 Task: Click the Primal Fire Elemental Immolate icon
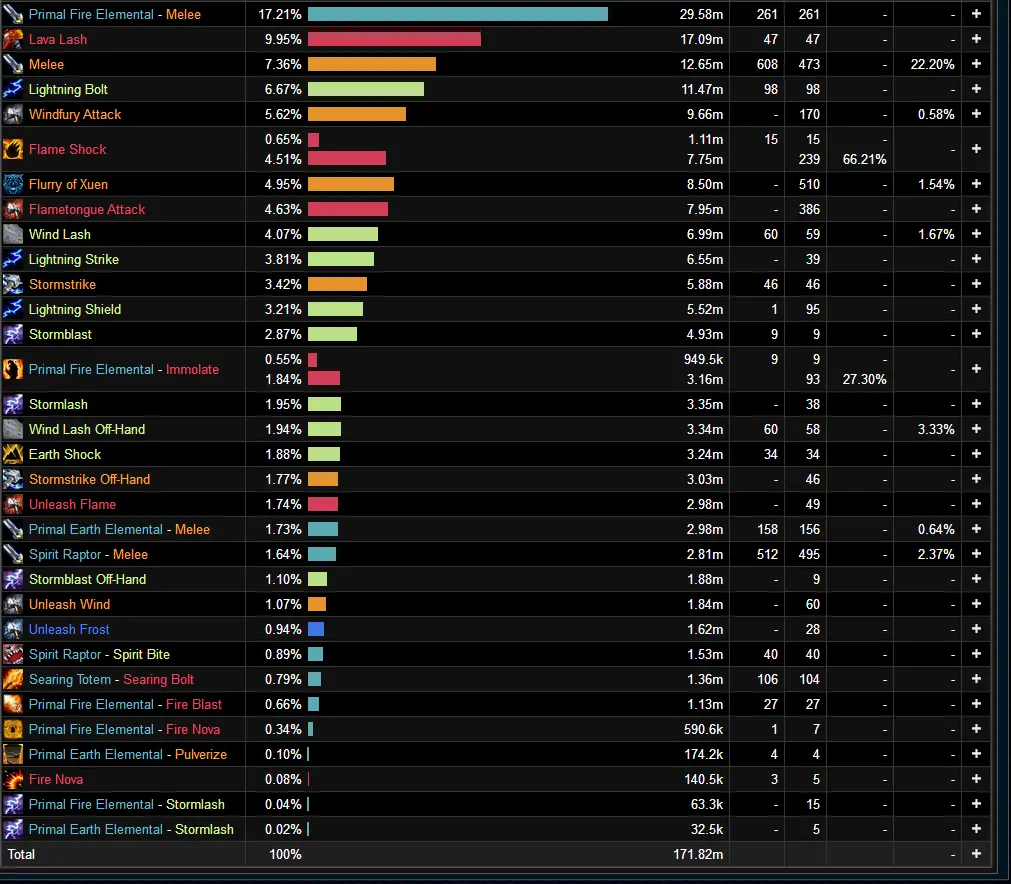[x=13, y=369]
